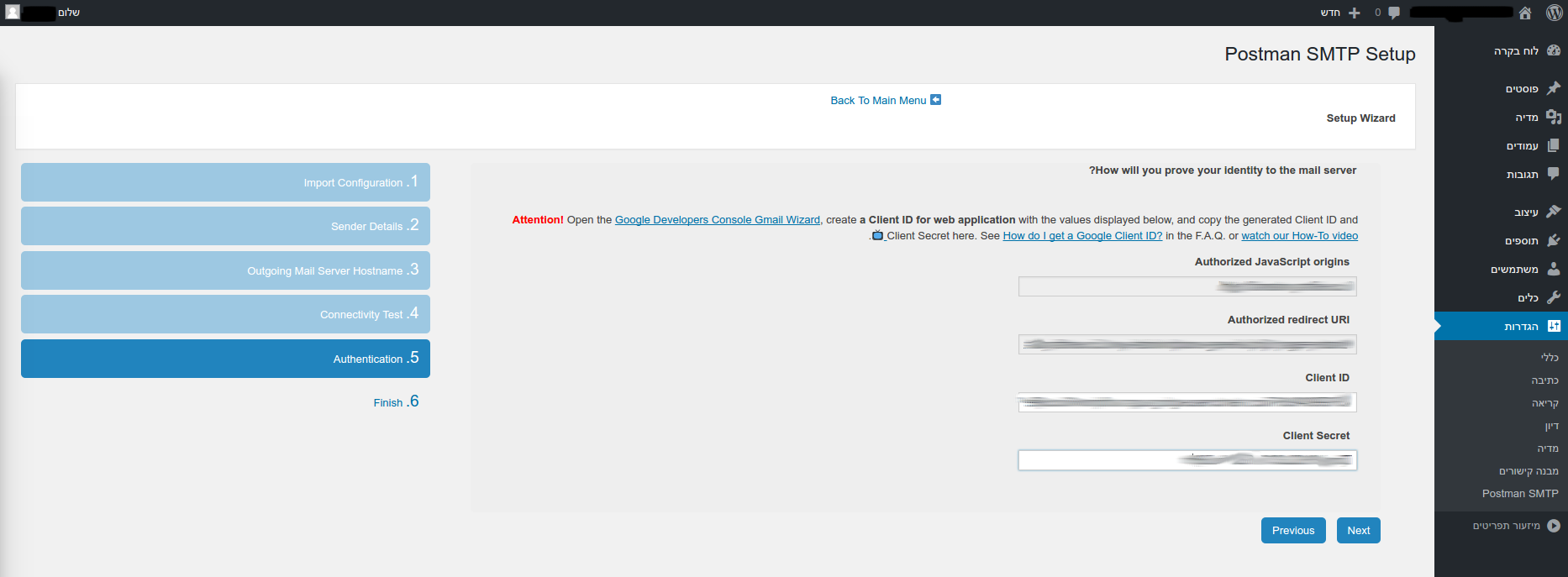Focus the Client Secret input field
This screenshot has width=1568, height=577.
(1187, 460)
